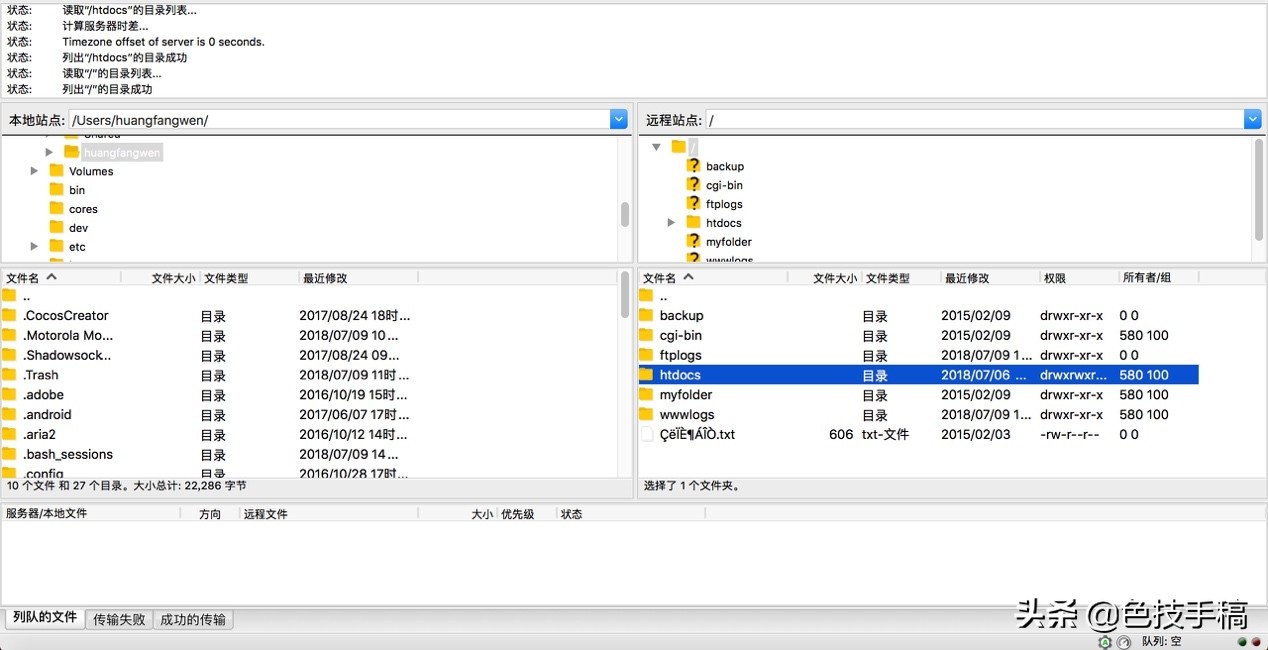Image resolution: width=1268 pixels, height=650 pixels.
Task: Expand Volumes folder in local tree
Action: click(x=35, y=171)
